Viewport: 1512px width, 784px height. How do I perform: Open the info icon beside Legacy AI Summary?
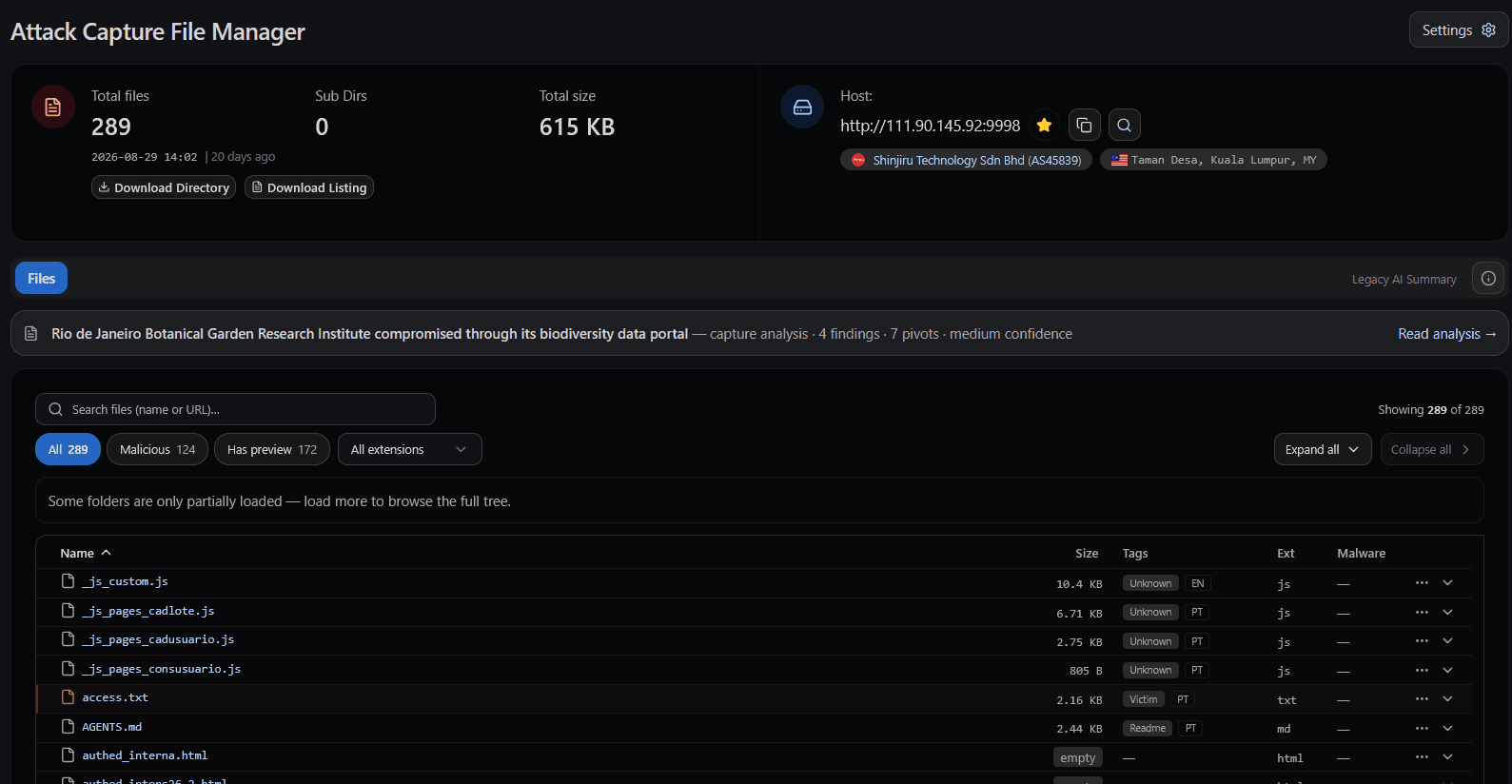point(1488,279)
